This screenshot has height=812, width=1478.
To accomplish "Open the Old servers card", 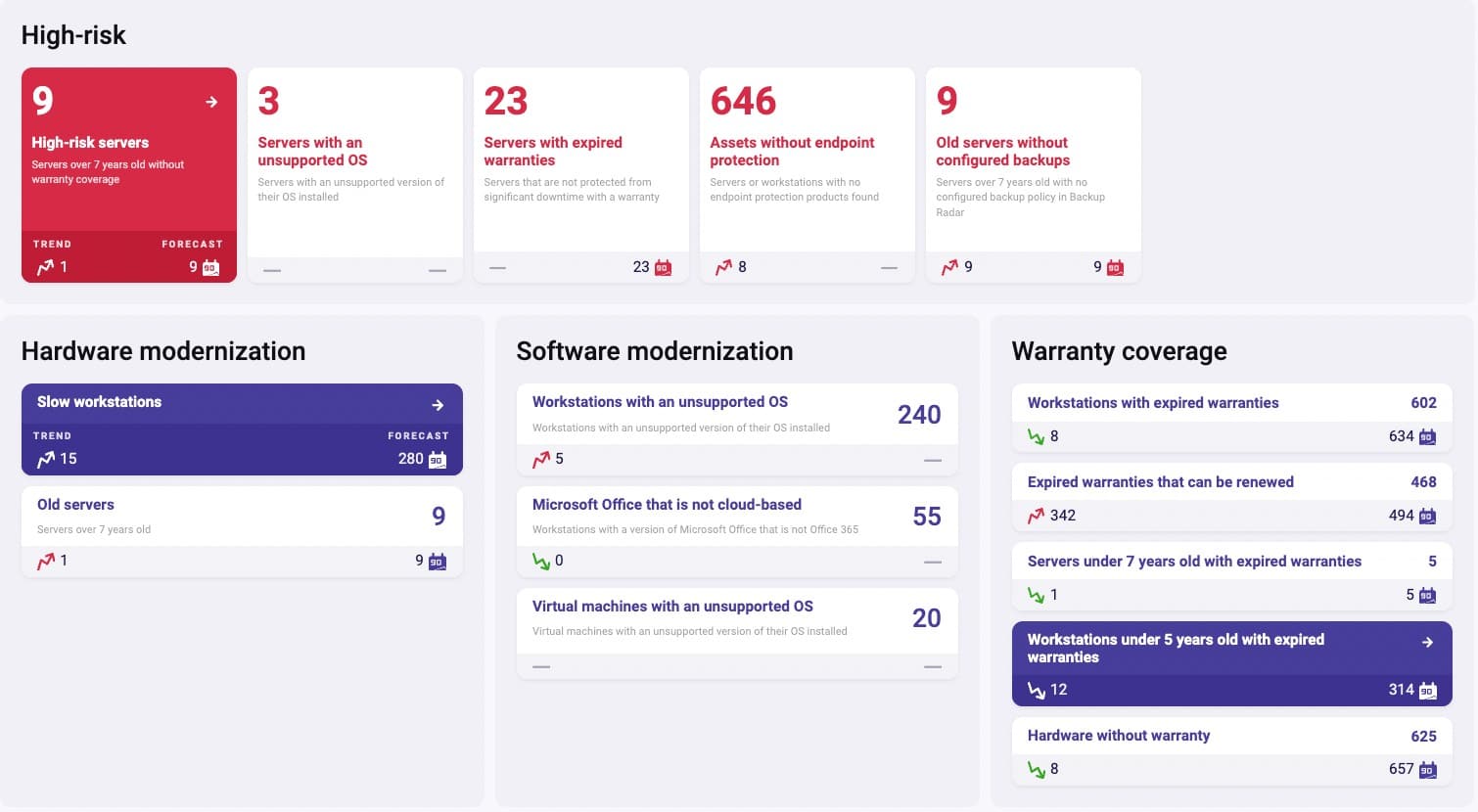I will 75,505.
